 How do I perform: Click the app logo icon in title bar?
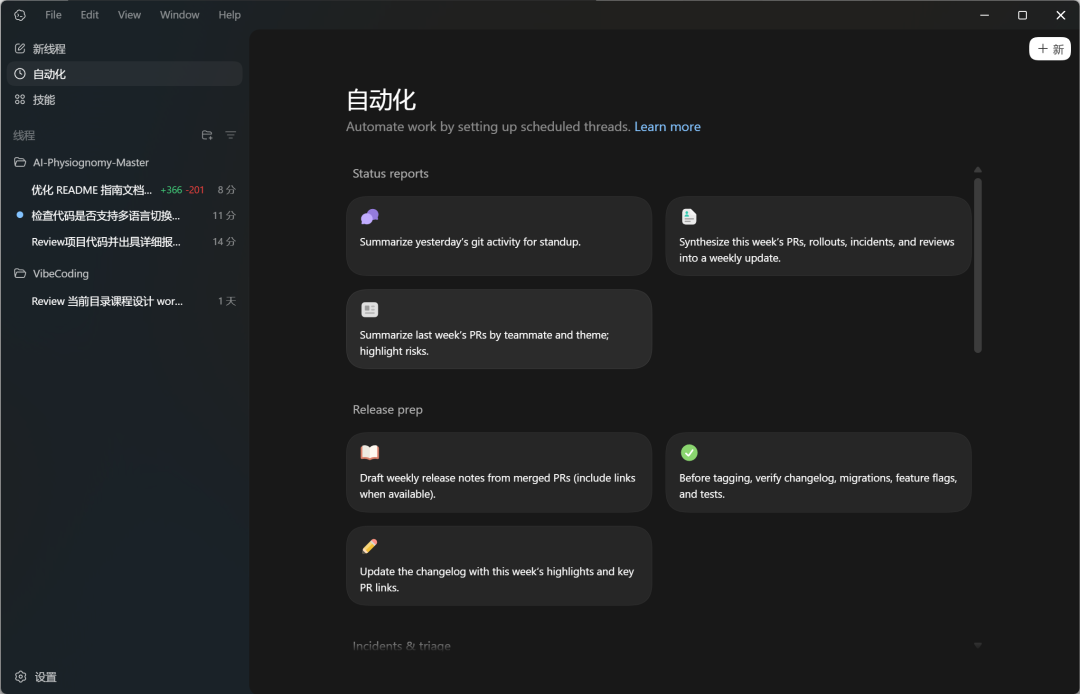tap(20, 15)
